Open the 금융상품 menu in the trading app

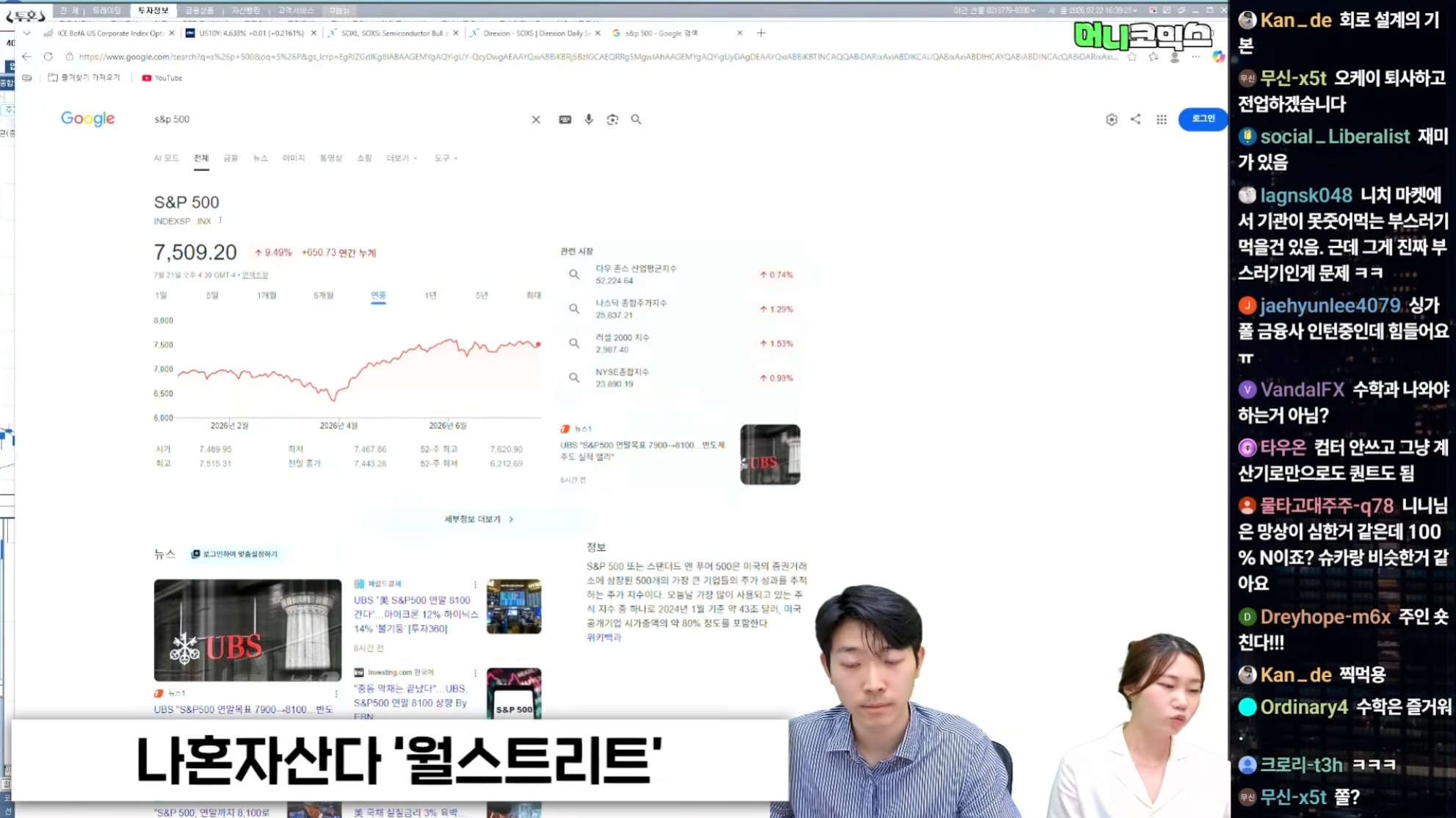200,11
